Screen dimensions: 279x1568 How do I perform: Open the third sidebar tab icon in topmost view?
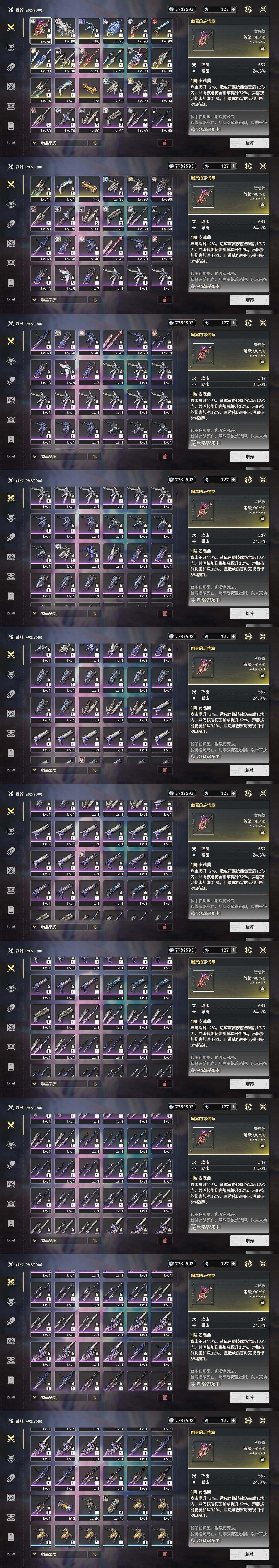(x=10, y=67)
